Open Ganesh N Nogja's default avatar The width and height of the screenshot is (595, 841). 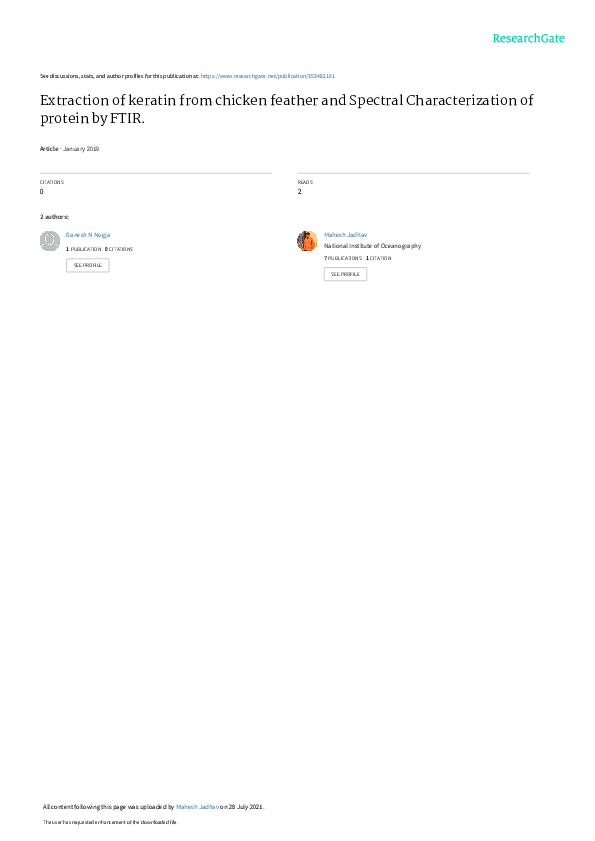(x=50, y=241)
